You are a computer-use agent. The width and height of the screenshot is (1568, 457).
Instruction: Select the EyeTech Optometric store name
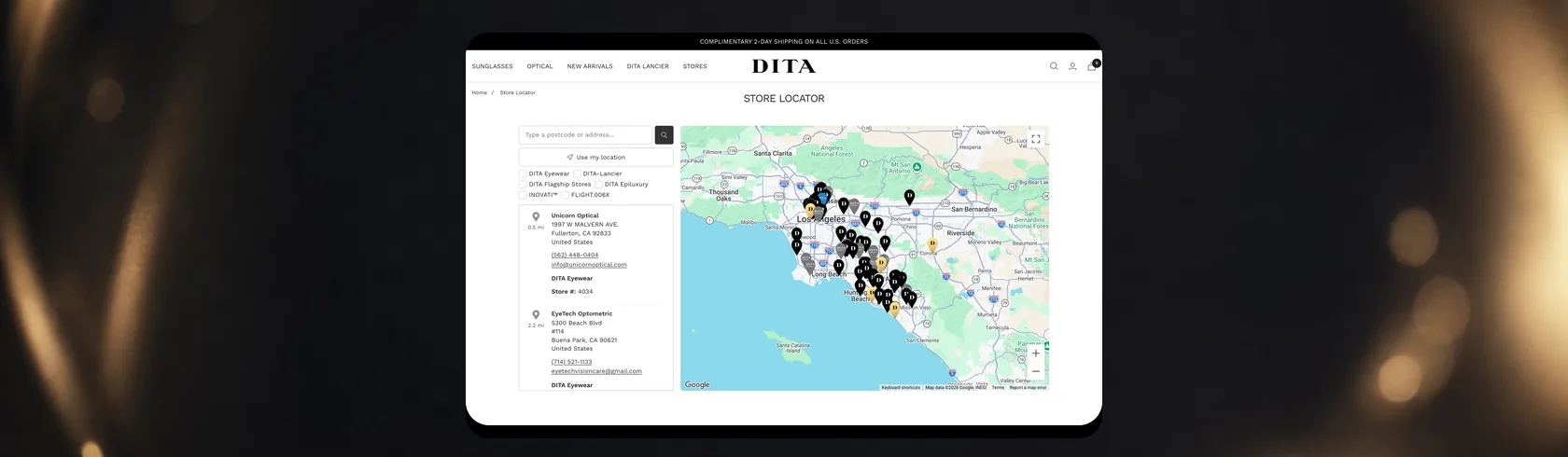coord(581,314)
